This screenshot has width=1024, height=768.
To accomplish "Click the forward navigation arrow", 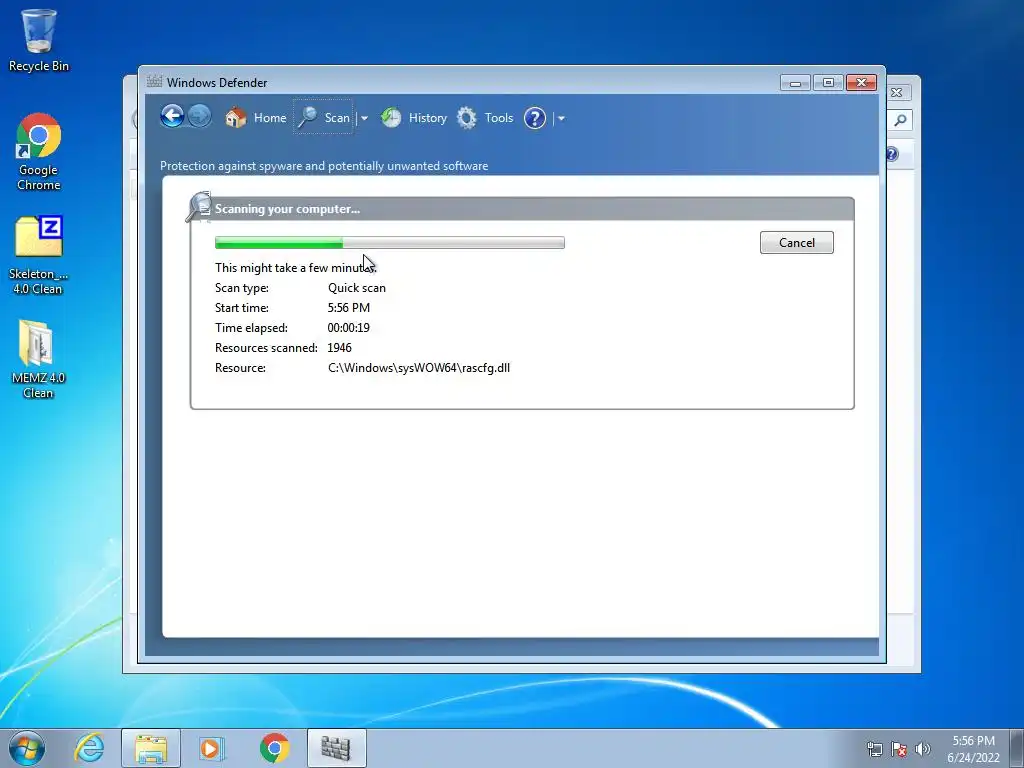I will pos(199,117).
